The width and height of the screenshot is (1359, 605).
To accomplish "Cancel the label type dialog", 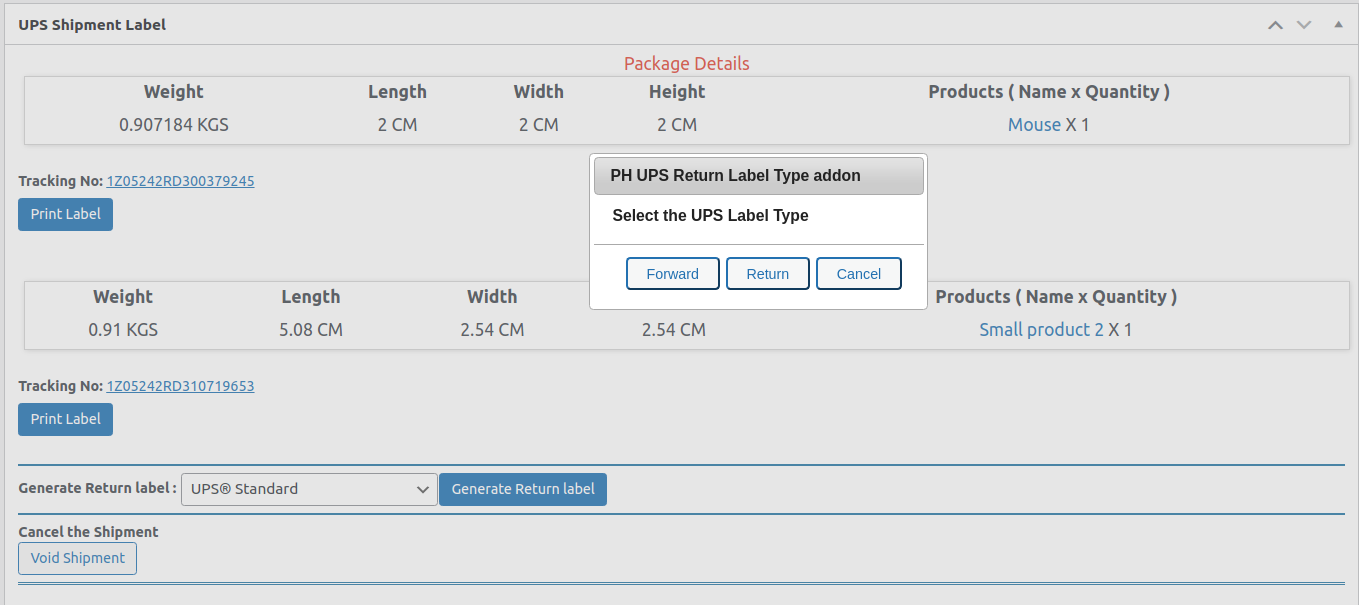I will click(859, 274).
